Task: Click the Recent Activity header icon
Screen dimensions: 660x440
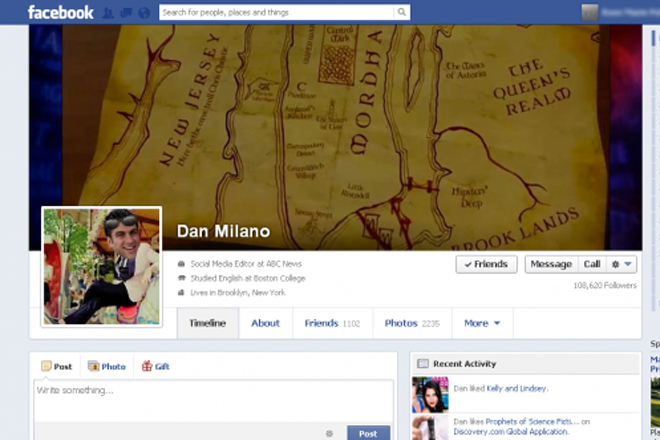Action: click(x=423, y=363)
